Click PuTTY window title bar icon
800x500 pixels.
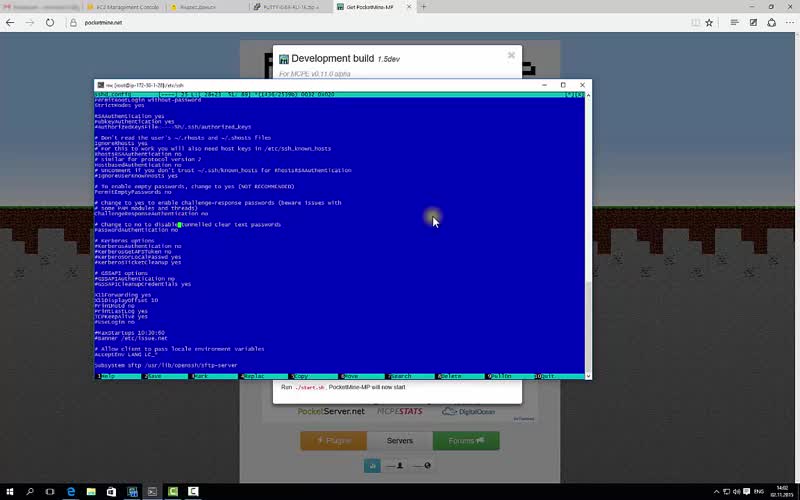(x=101, y=85)
